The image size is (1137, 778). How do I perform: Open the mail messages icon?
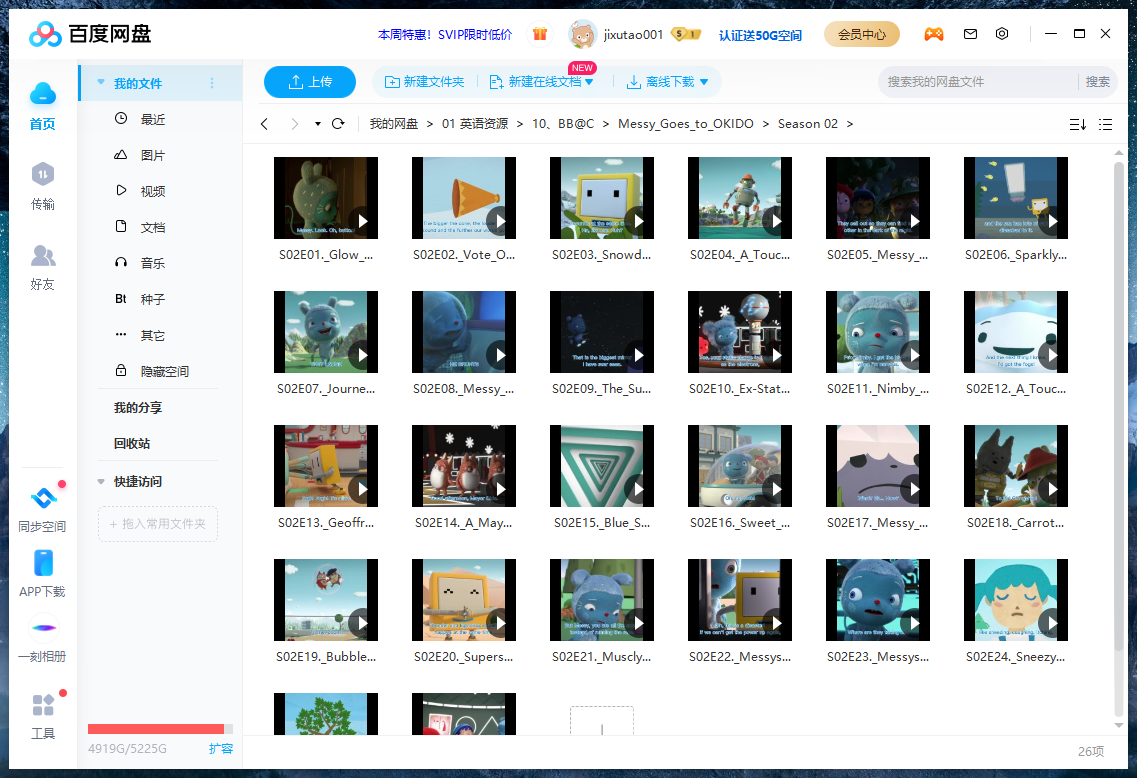(x=970, y=34)
